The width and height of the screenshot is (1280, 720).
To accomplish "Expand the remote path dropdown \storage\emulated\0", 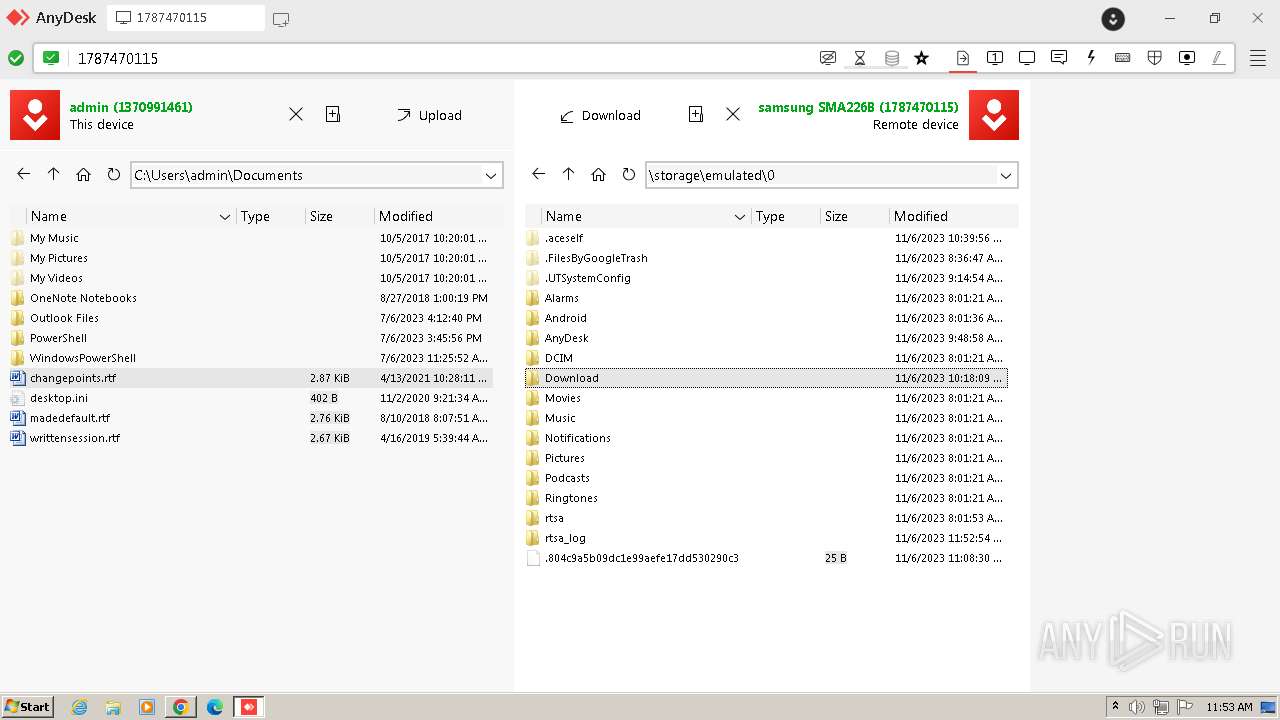I will click(1006, 175).
